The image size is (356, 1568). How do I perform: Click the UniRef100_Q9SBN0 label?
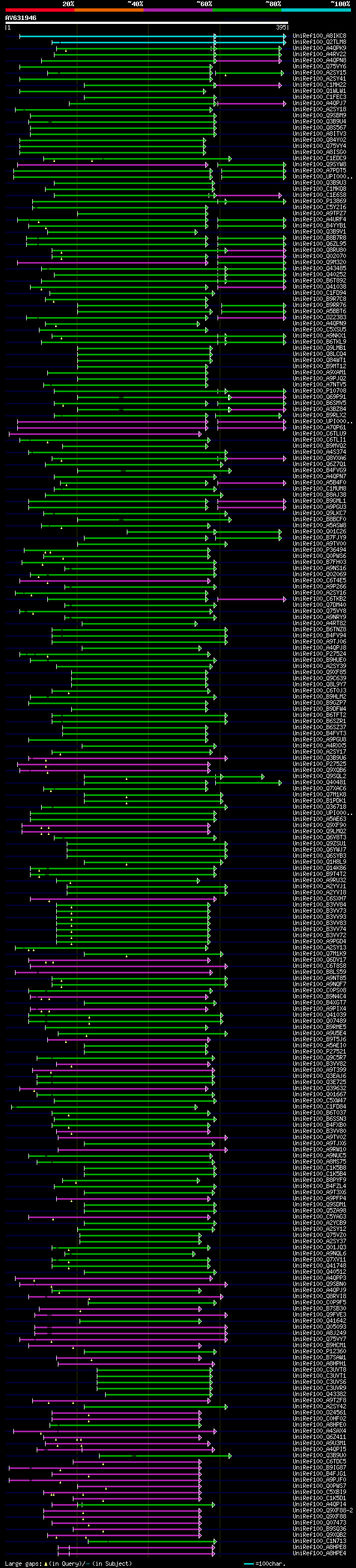tap(319, 1284)
